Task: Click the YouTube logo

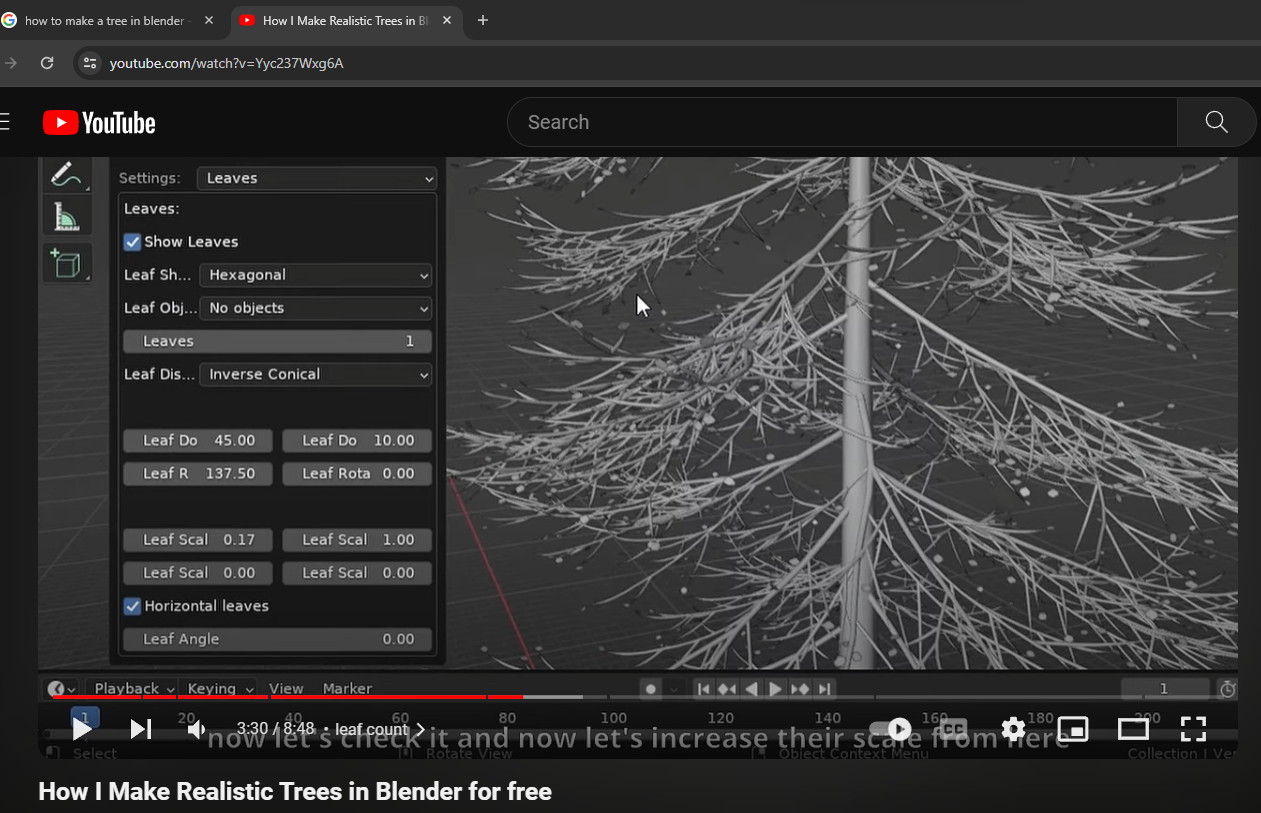Action: coord(99,123)
